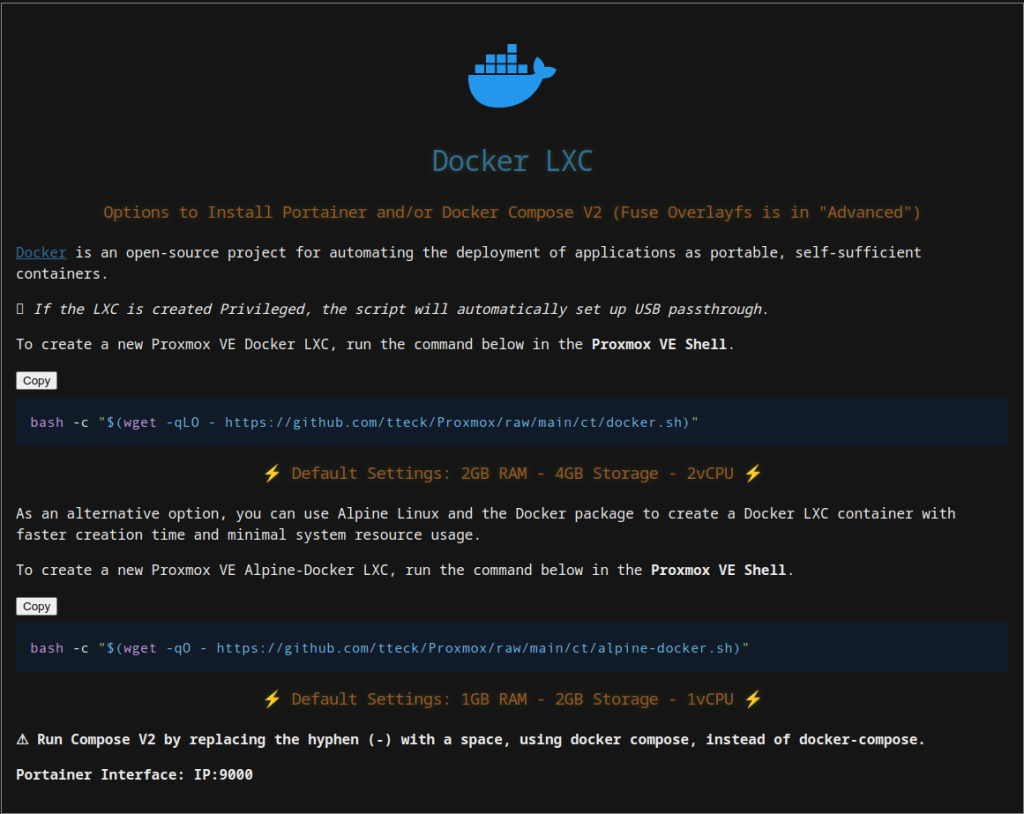The width and height of the screenshot is (1024, 814).
Task: Click the 'Default Settings: 2GB RAM' line
Action: coord(512,473)
